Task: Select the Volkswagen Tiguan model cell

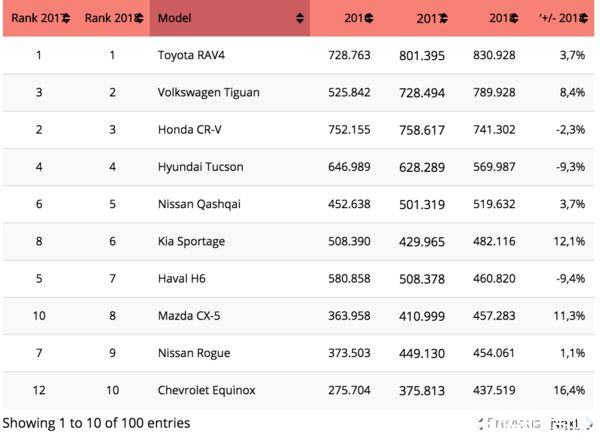Action: click(208, 92)
